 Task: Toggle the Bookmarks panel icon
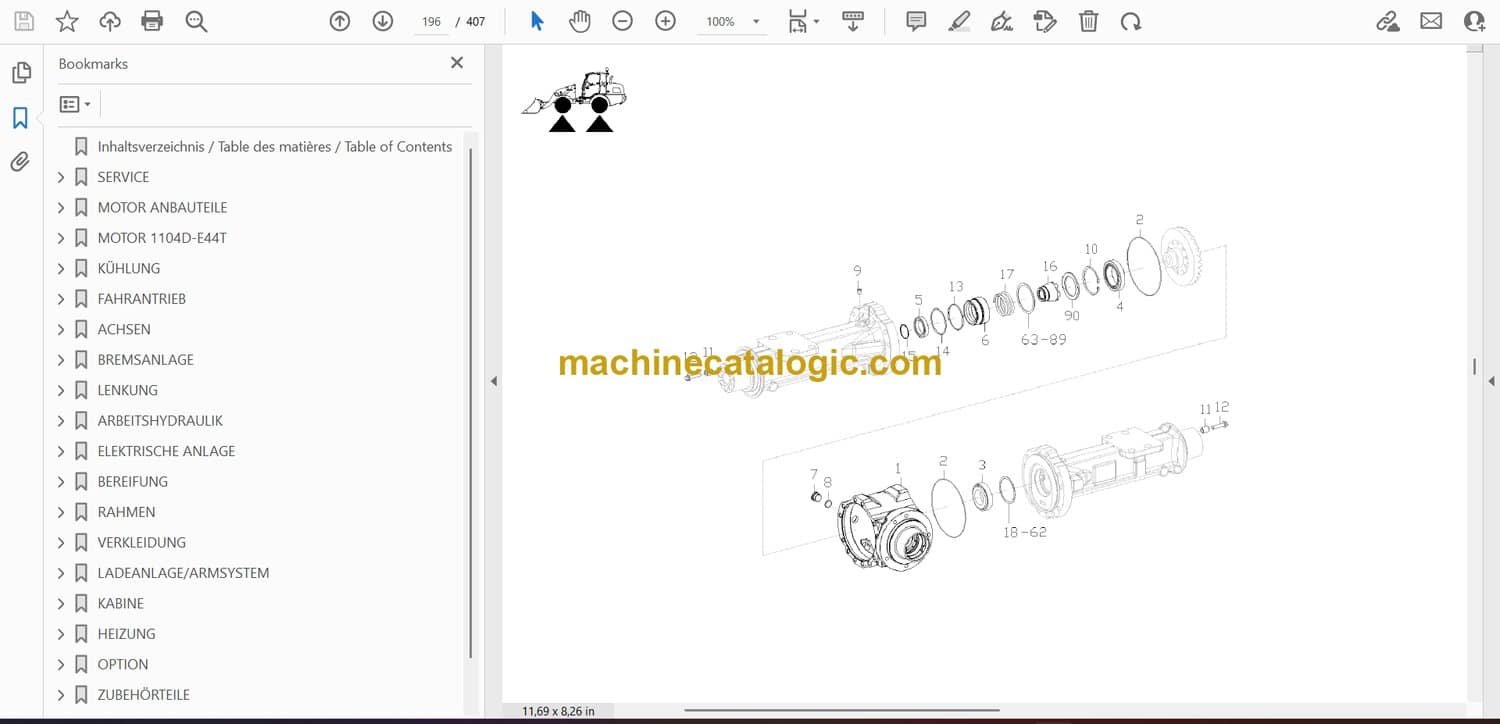[20, 118]
